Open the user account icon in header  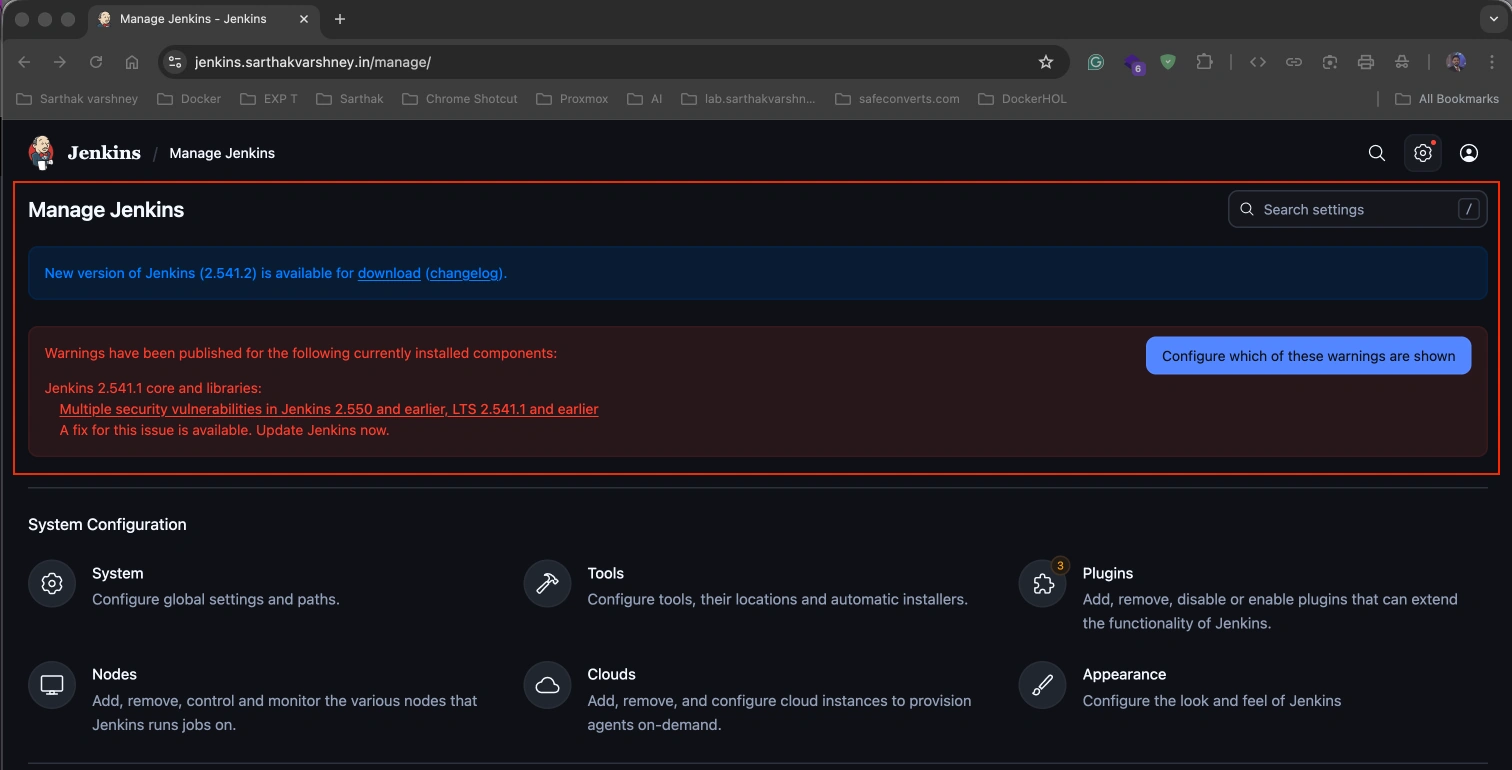click(x=1469, y=153)
